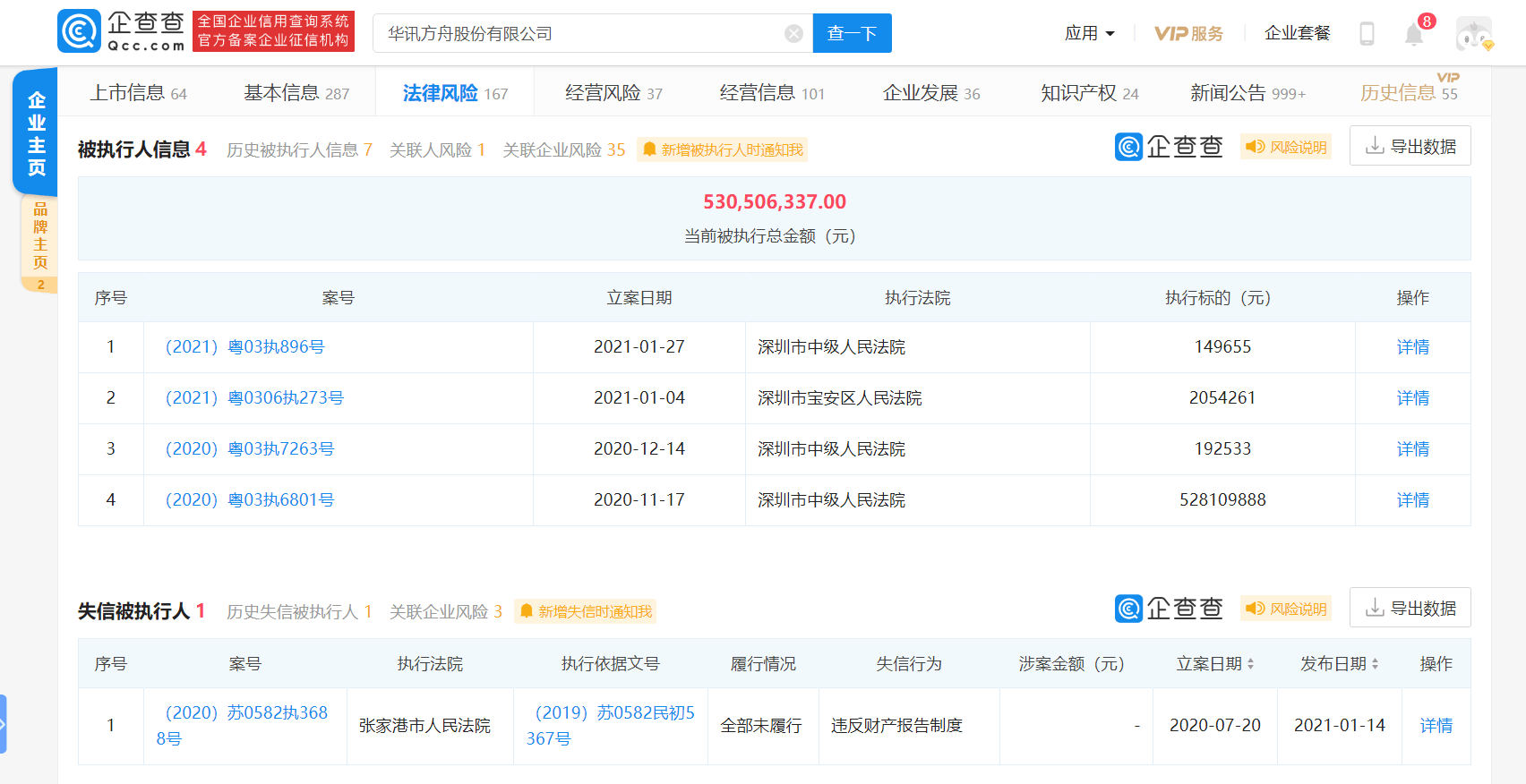The image size is (1526, 784).
Task: Open the mobile app phone icon
Action: click(1367, 34)
